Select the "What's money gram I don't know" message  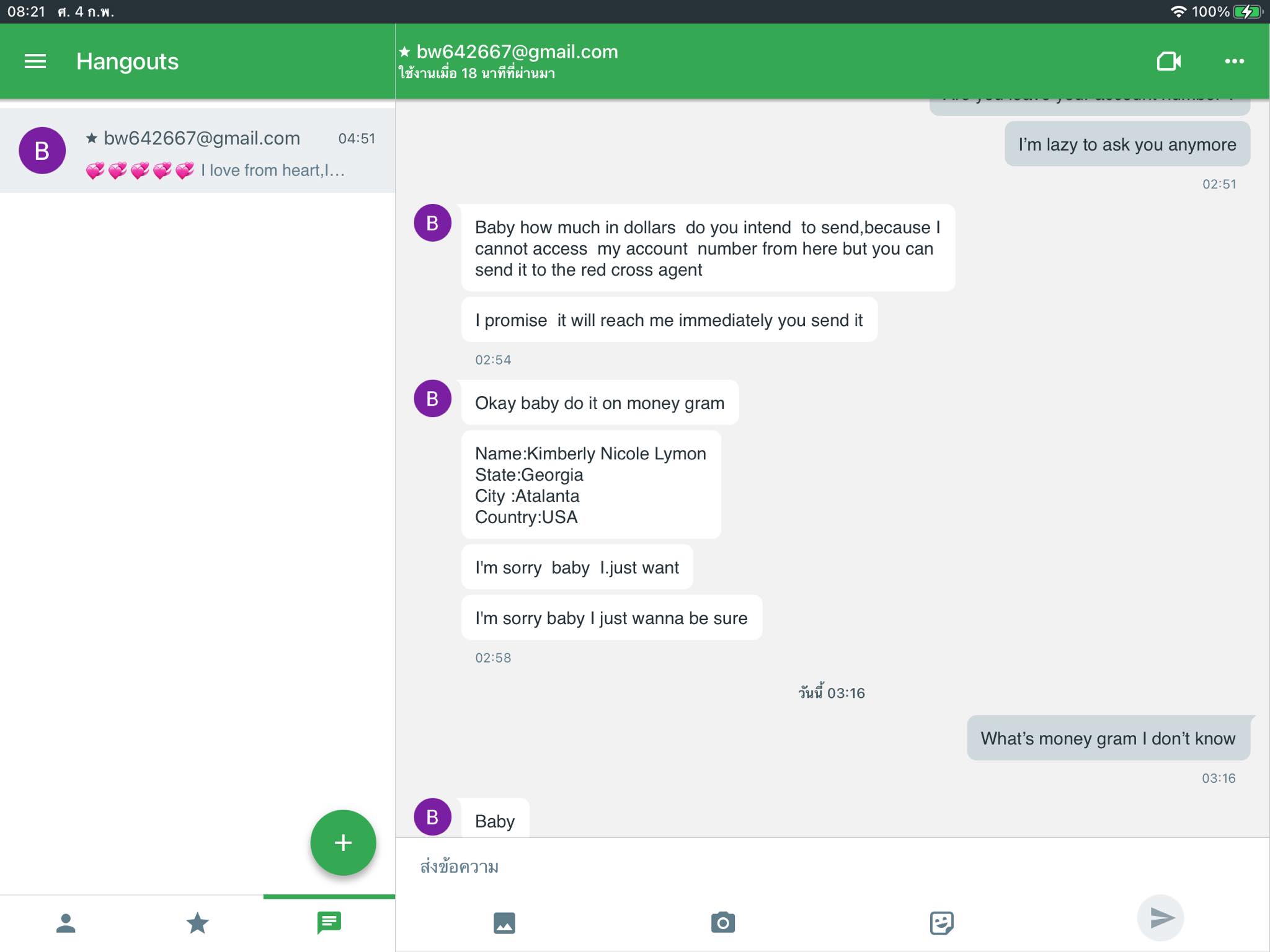point(1108,738)
